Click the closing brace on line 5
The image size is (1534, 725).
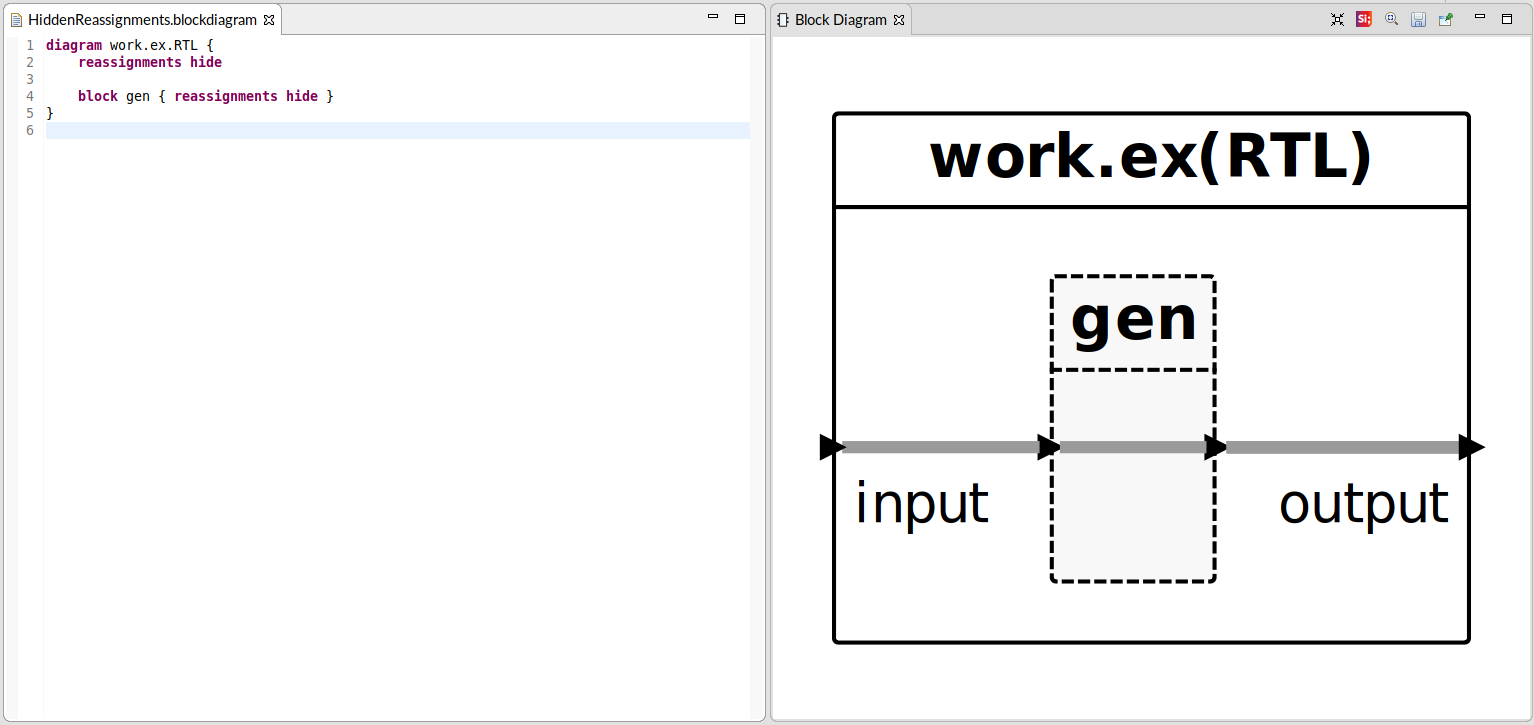coord(50,113)
